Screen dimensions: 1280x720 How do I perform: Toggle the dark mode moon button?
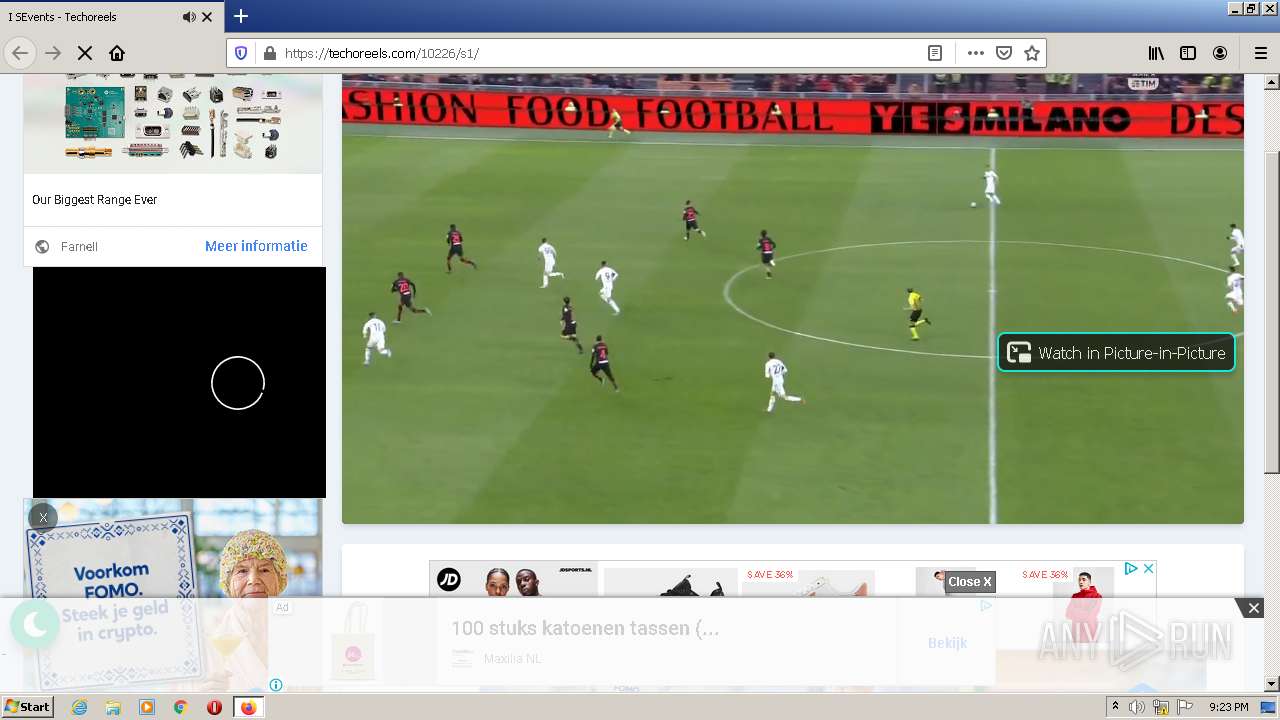35,625
